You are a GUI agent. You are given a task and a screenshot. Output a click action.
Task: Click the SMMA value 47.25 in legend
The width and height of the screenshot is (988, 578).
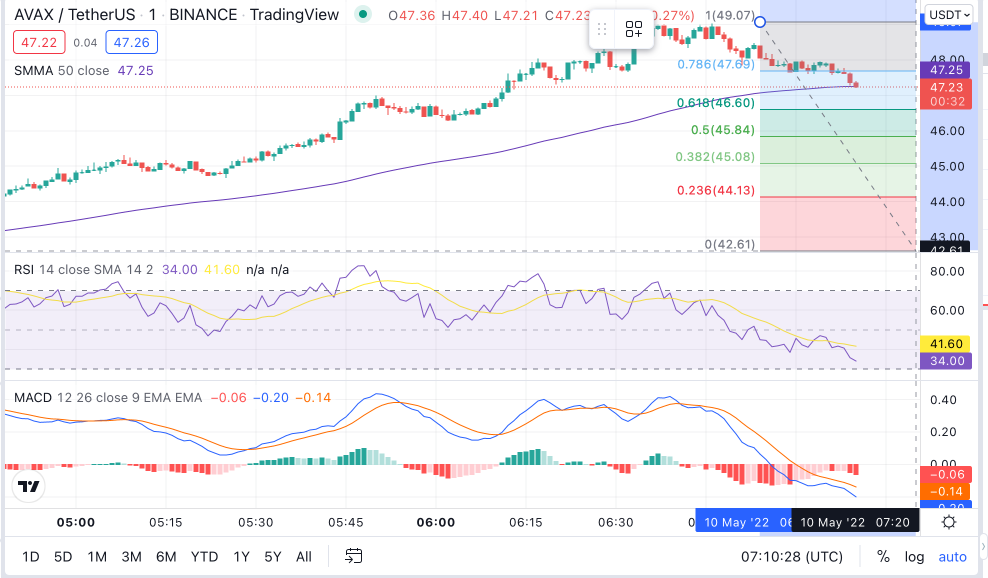[x=135, y=71]
